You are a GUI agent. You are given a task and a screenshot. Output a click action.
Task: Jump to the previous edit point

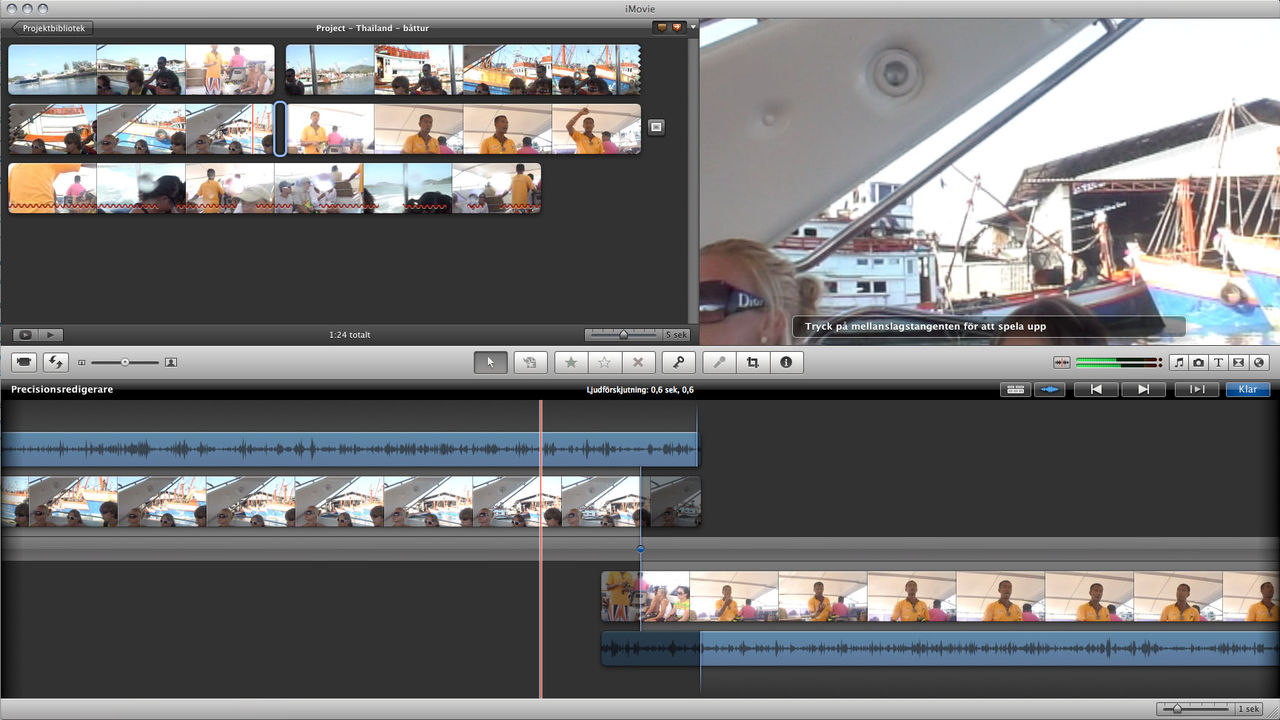tap(1096, 390)
